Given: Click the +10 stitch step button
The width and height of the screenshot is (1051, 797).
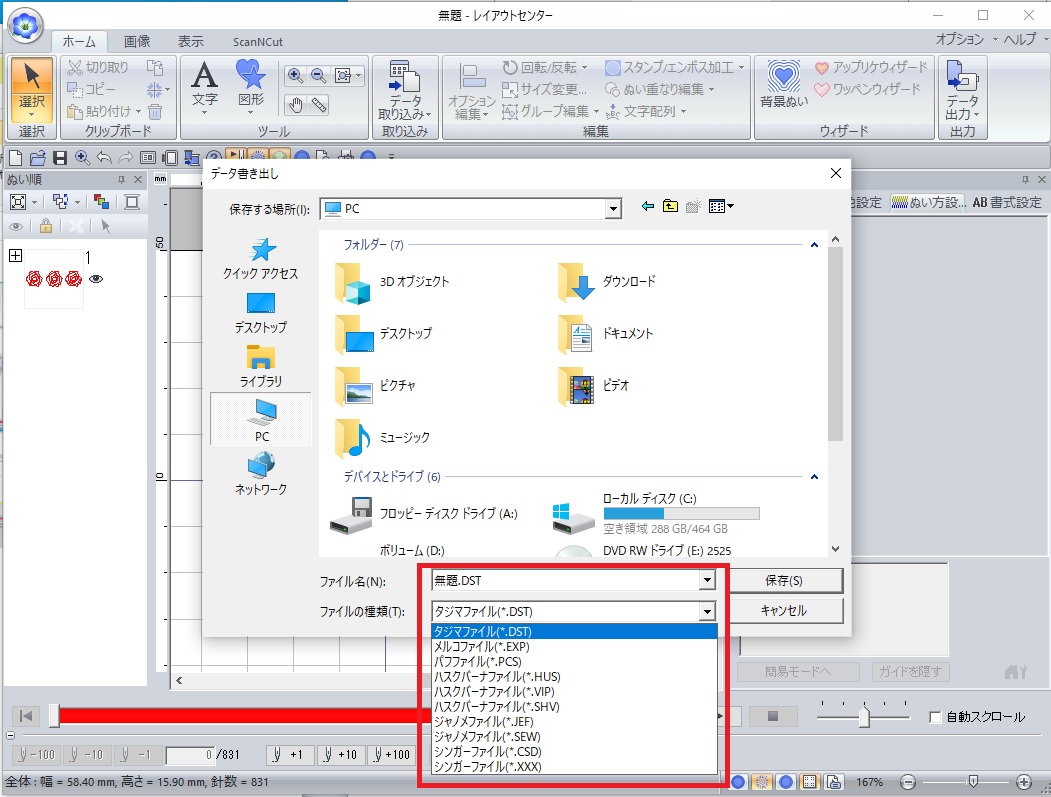Looking at the screenshot, I should pos(341,755).
